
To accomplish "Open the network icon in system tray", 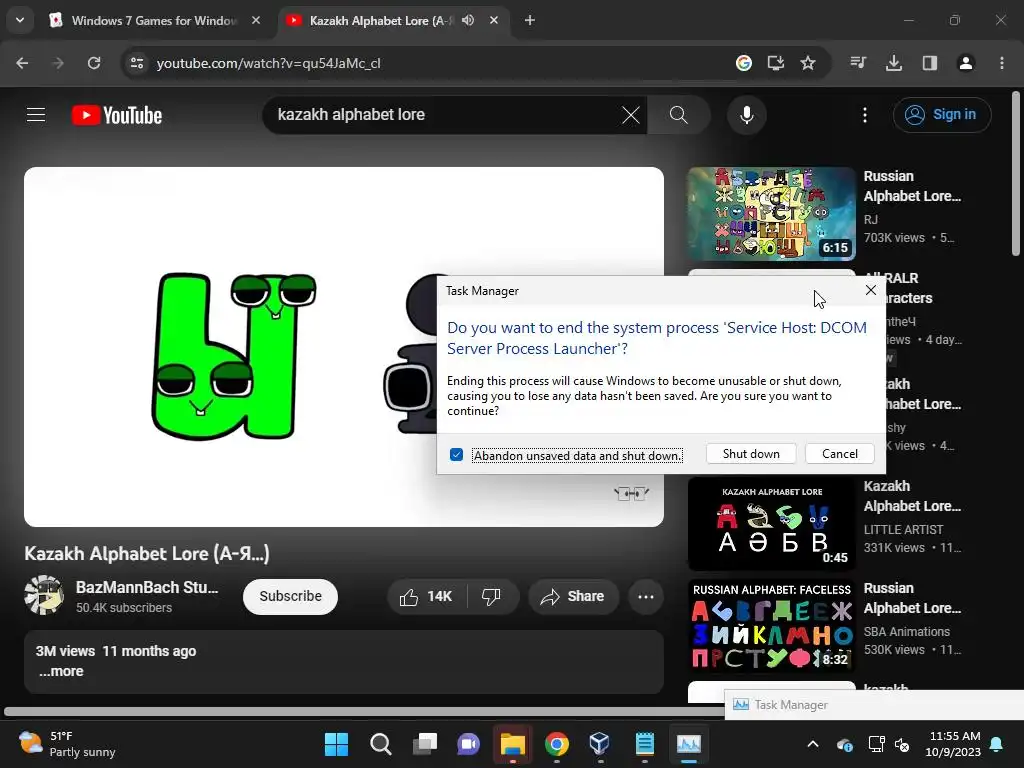I will coord(876,744).
